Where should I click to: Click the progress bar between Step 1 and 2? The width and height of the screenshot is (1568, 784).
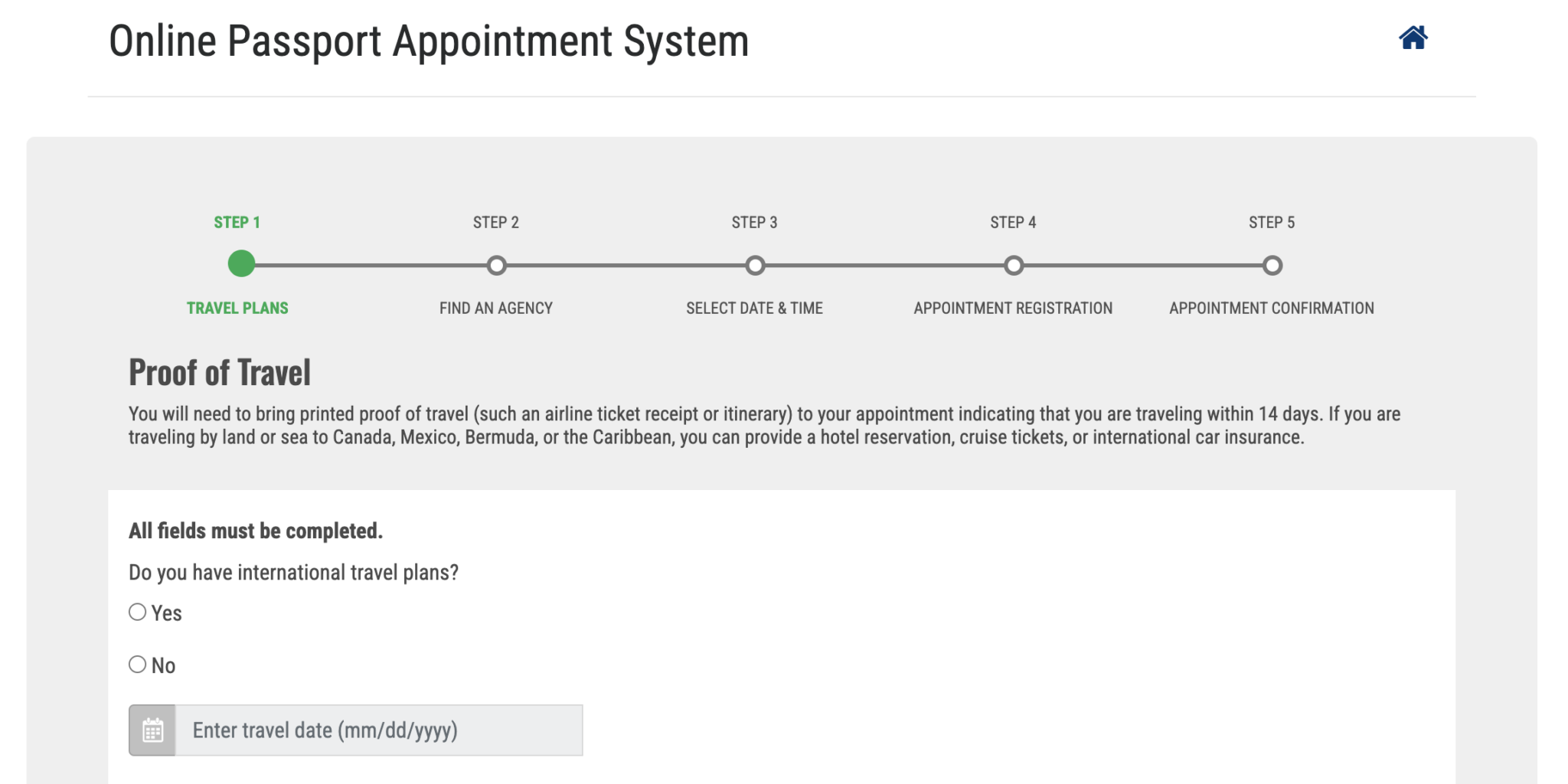tap(369, 266)
